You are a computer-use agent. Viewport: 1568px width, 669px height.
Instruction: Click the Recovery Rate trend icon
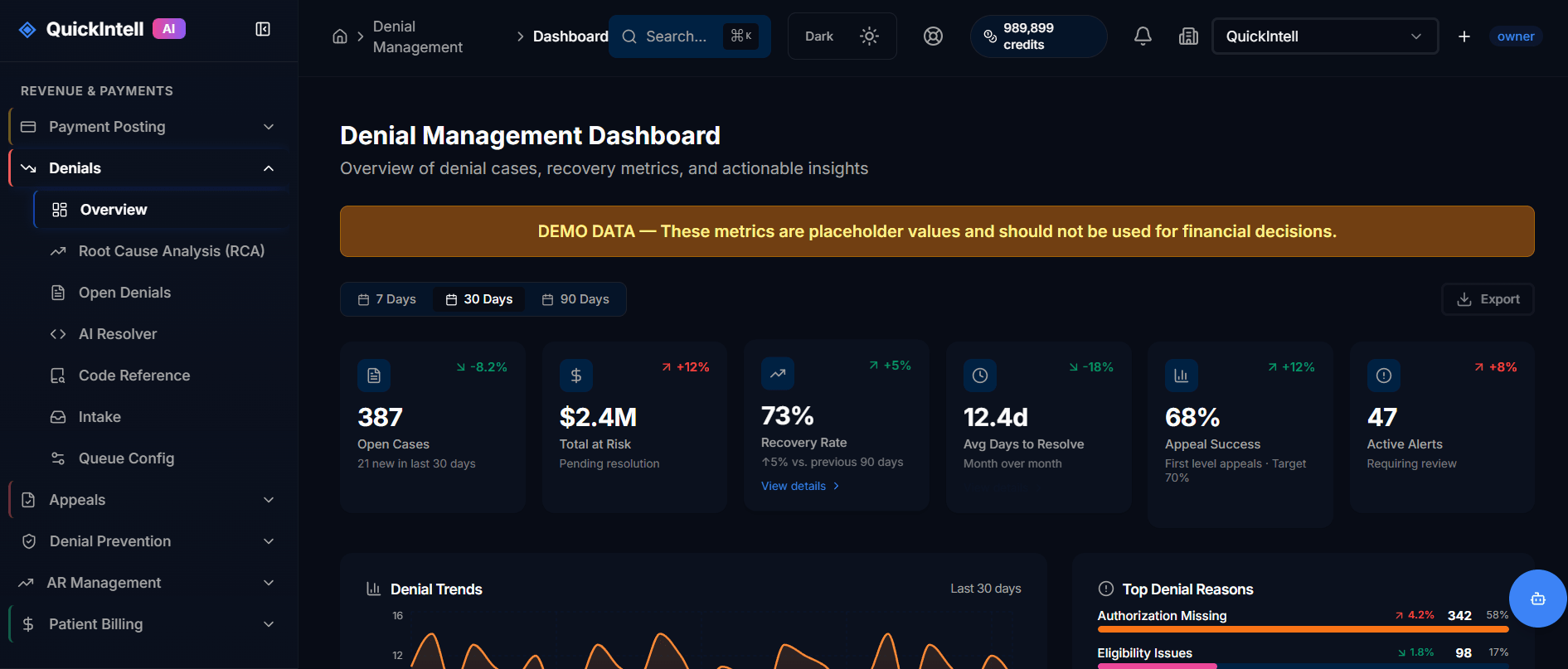(778, 374)
